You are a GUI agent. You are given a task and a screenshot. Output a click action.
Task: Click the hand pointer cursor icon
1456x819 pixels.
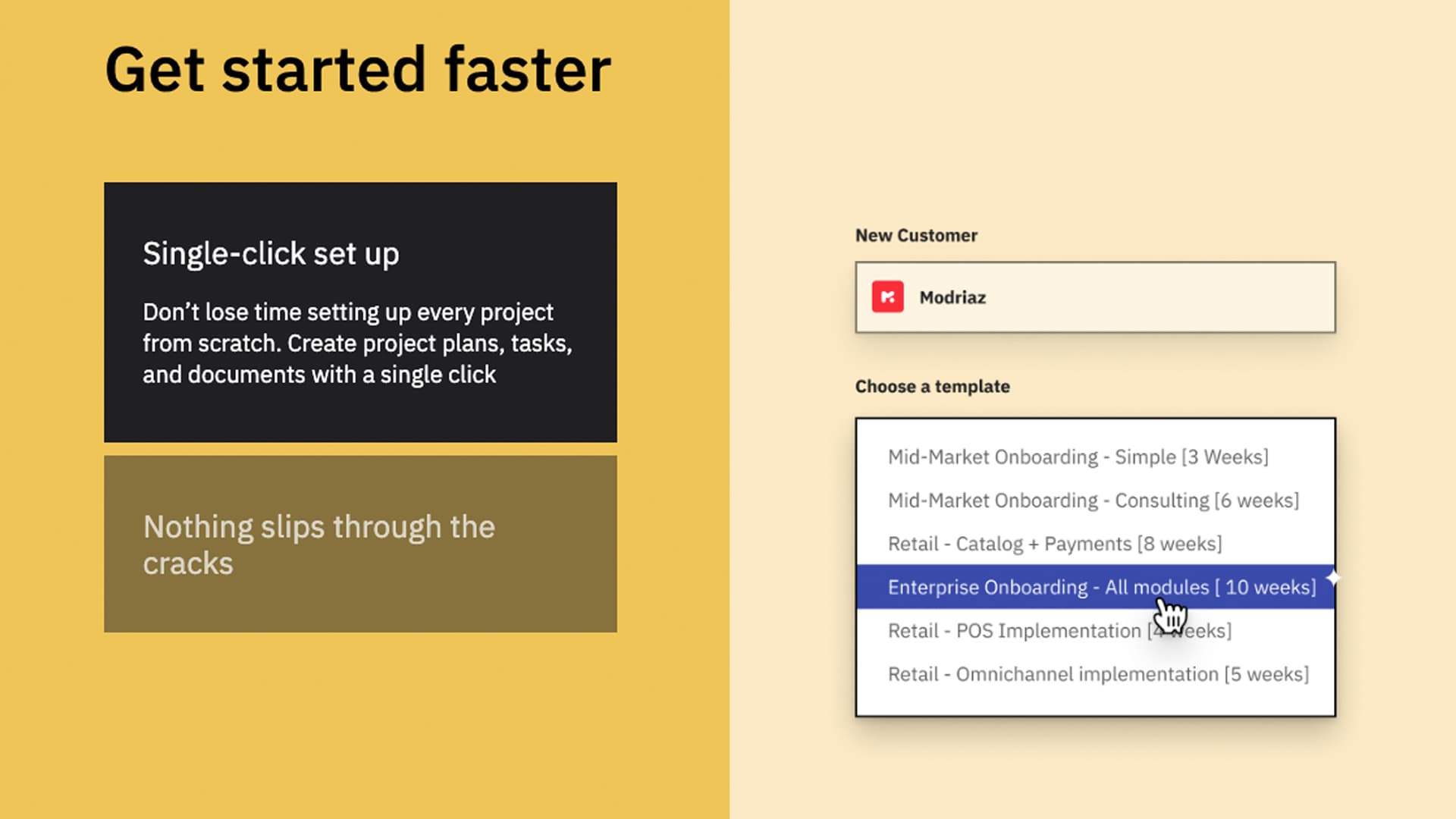[1171, 615]
